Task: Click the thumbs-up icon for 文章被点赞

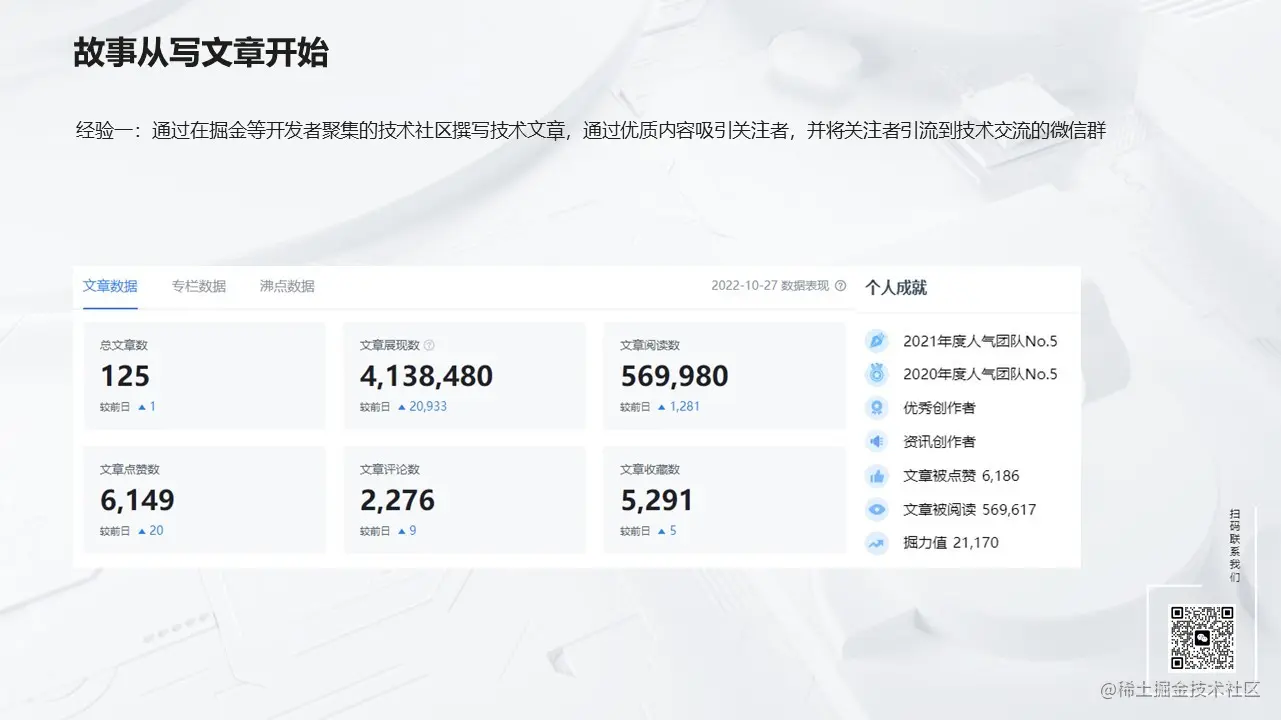Action: 877,476
